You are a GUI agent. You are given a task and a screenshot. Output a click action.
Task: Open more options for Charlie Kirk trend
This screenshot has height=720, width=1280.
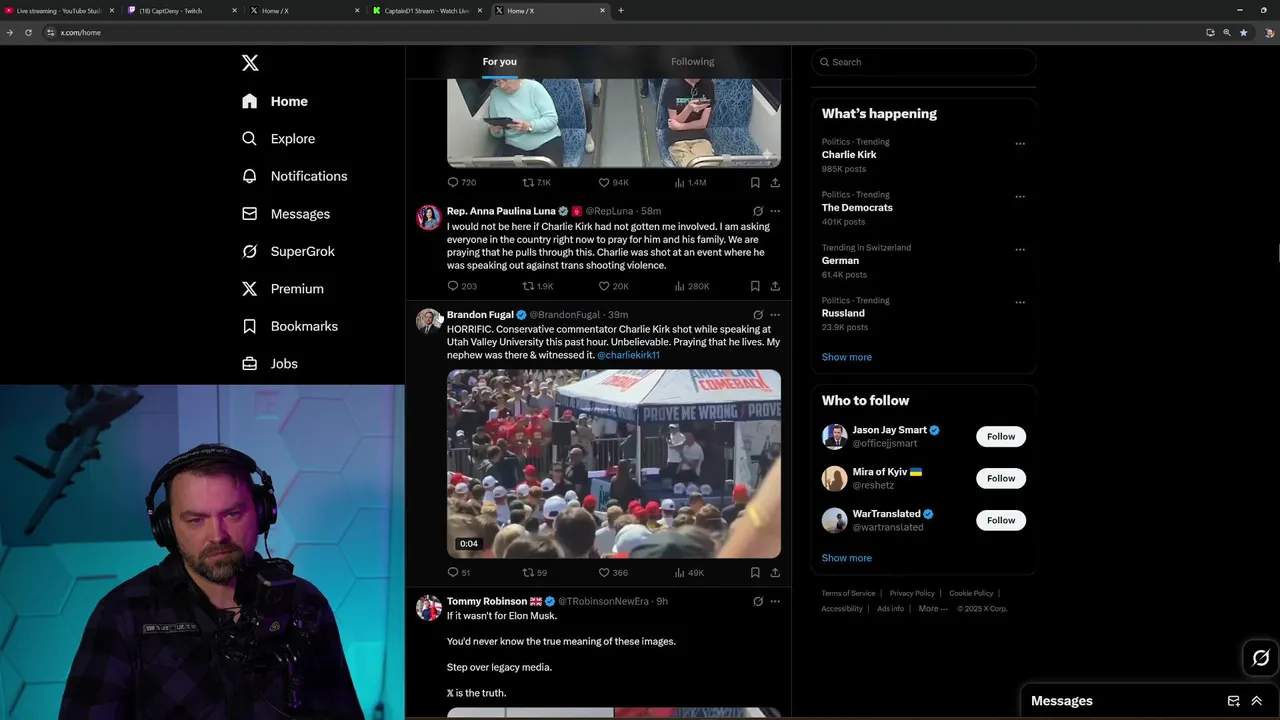click(x=1020, y=144)
